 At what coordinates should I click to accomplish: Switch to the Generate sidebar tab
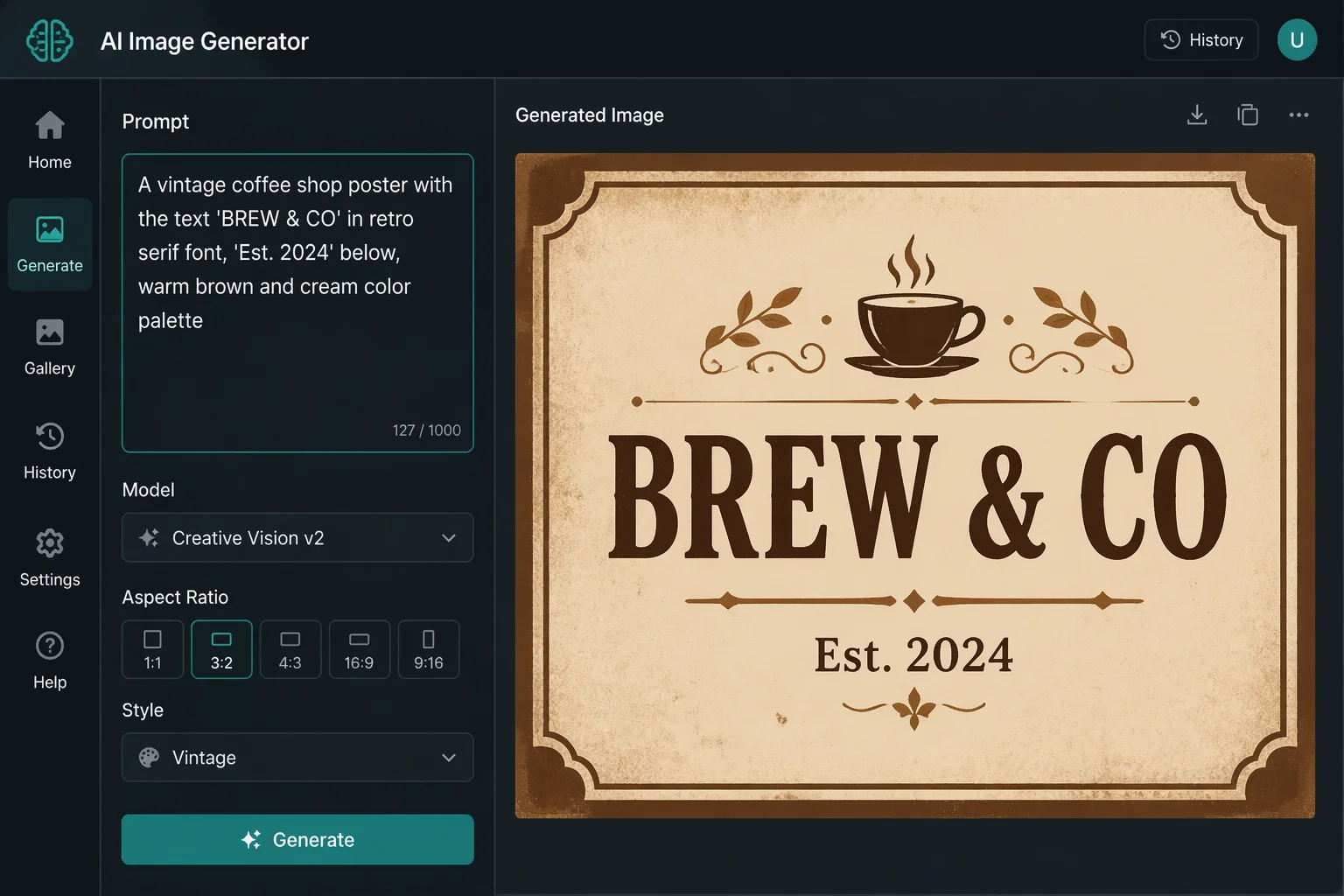pos(50,244)
